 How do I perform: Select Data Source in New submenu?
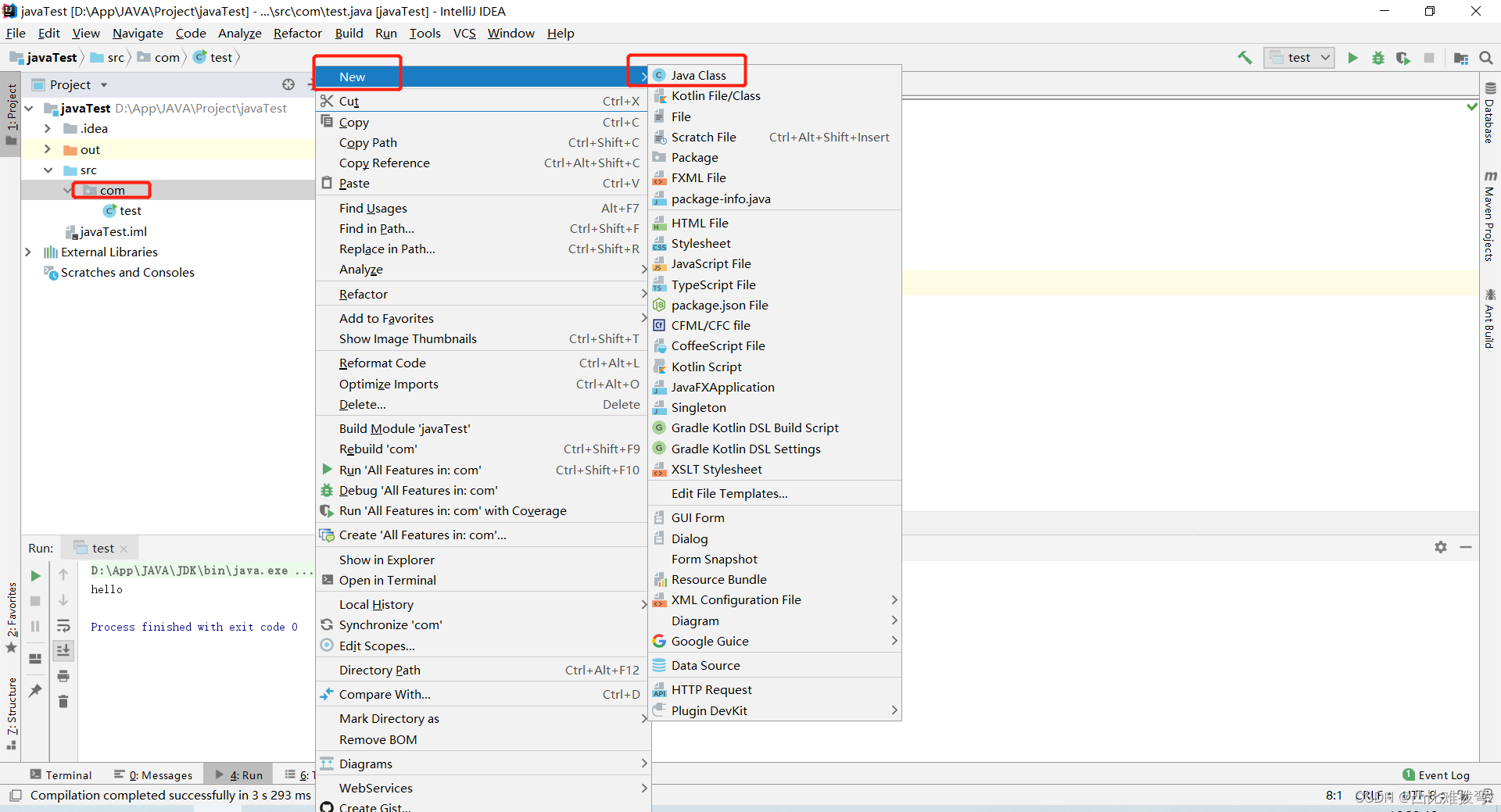click(775, 665)
